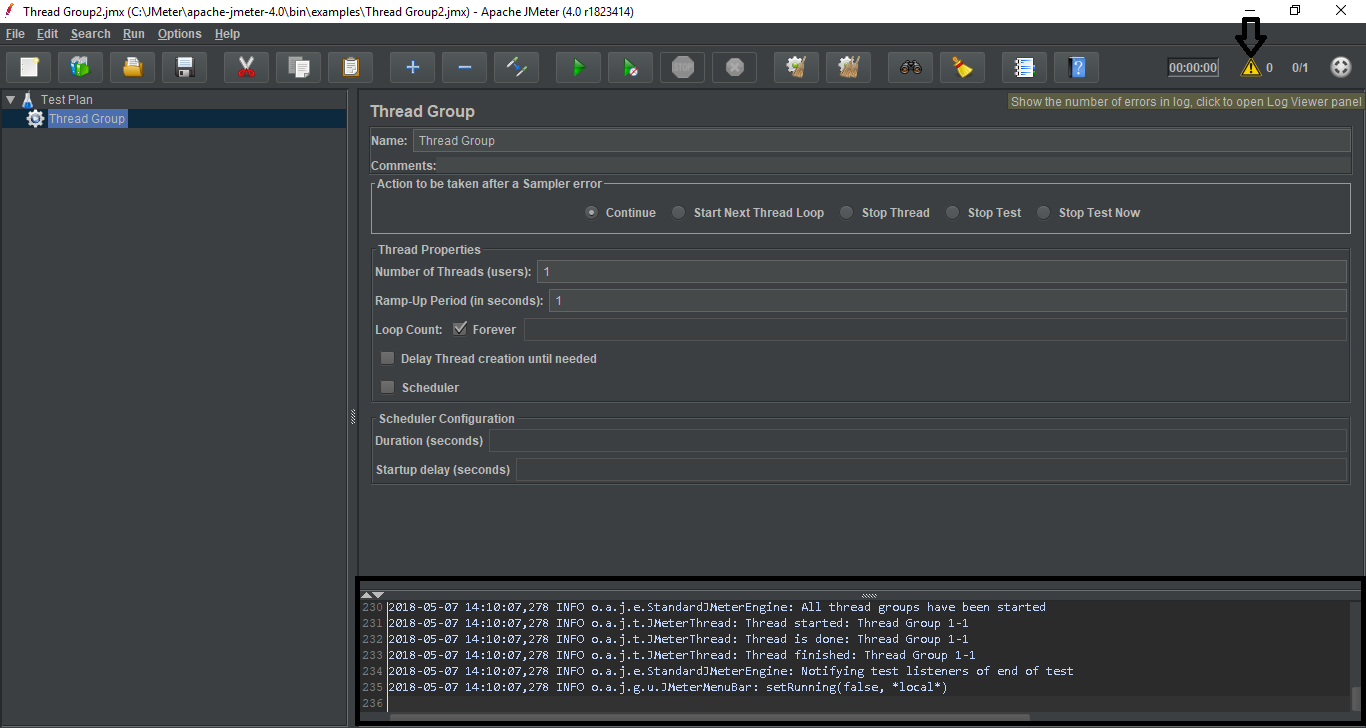Select the Stop Test radio button
The width and height of the screenshot is (1366, 728).
click(953, 212)
